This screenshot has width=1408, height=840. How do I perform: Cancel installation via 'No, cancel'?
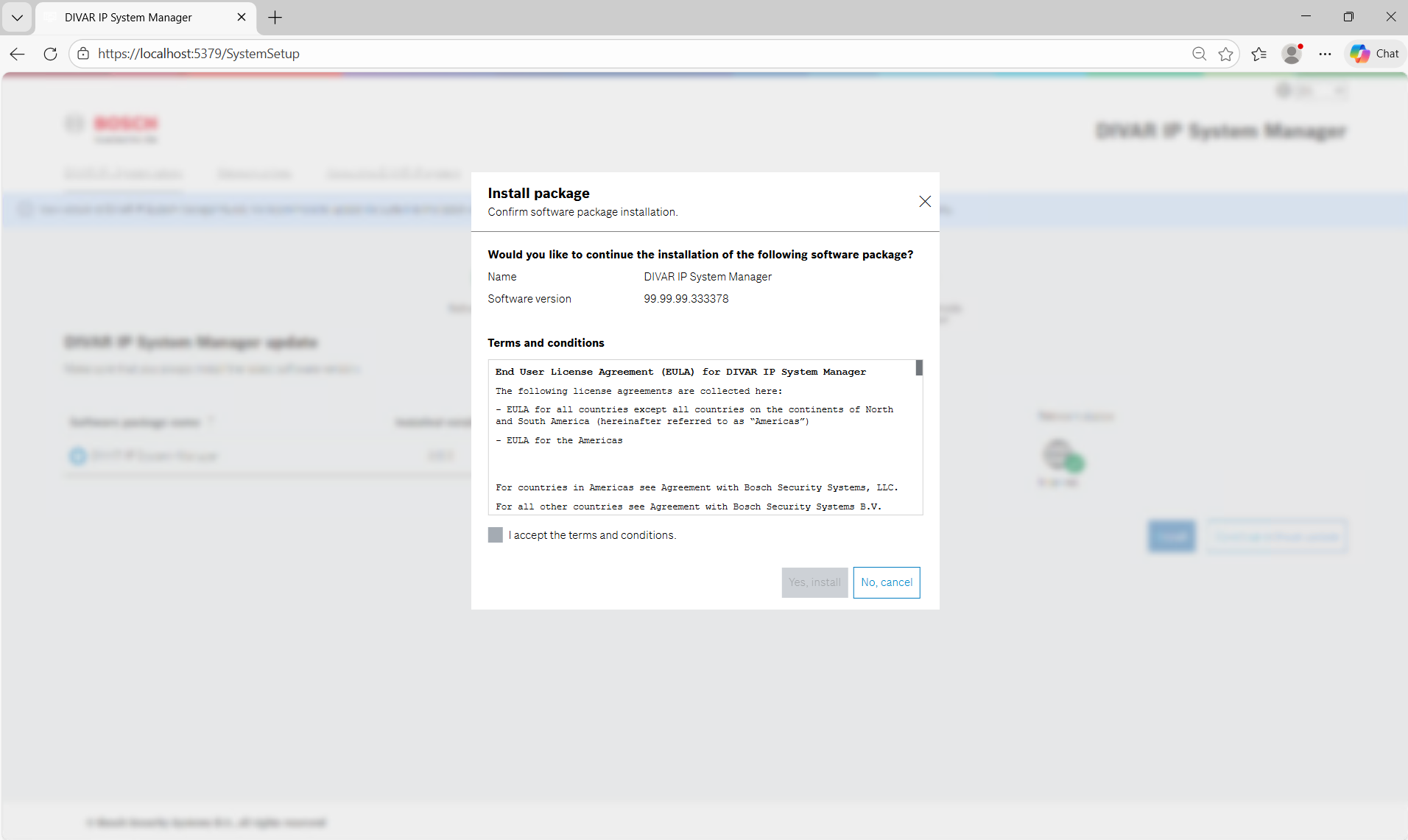click(886, 582)
